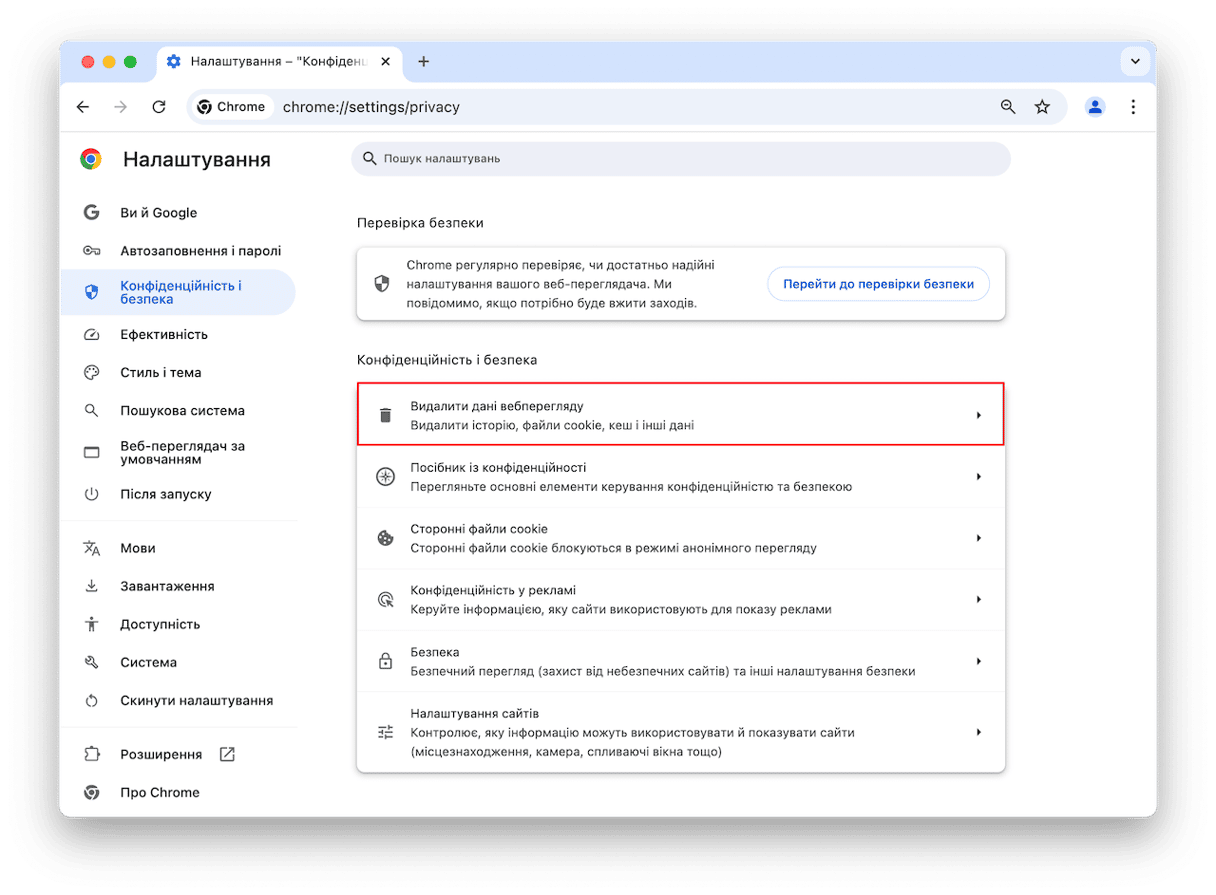The image size is (1216, 895).
Task: Open the zoom magnifier icon in address bar
Action: tap(1008, 107)
